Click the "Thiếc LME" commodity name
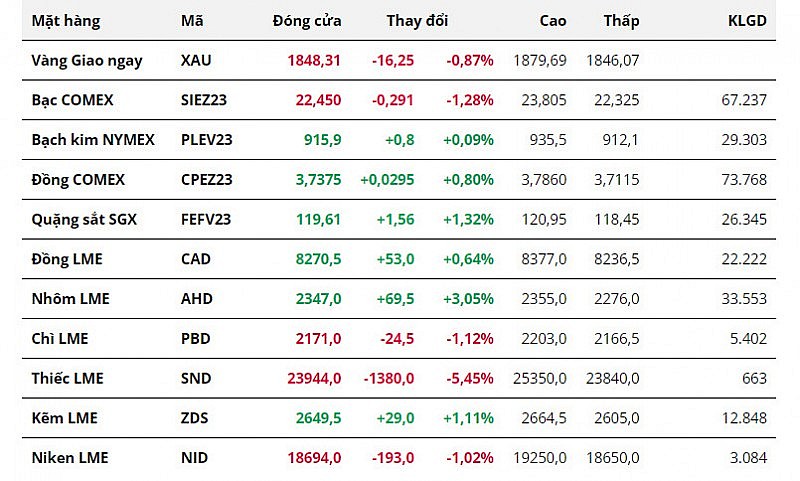Viewport: 800px width, 481px height. coord(68,378)
